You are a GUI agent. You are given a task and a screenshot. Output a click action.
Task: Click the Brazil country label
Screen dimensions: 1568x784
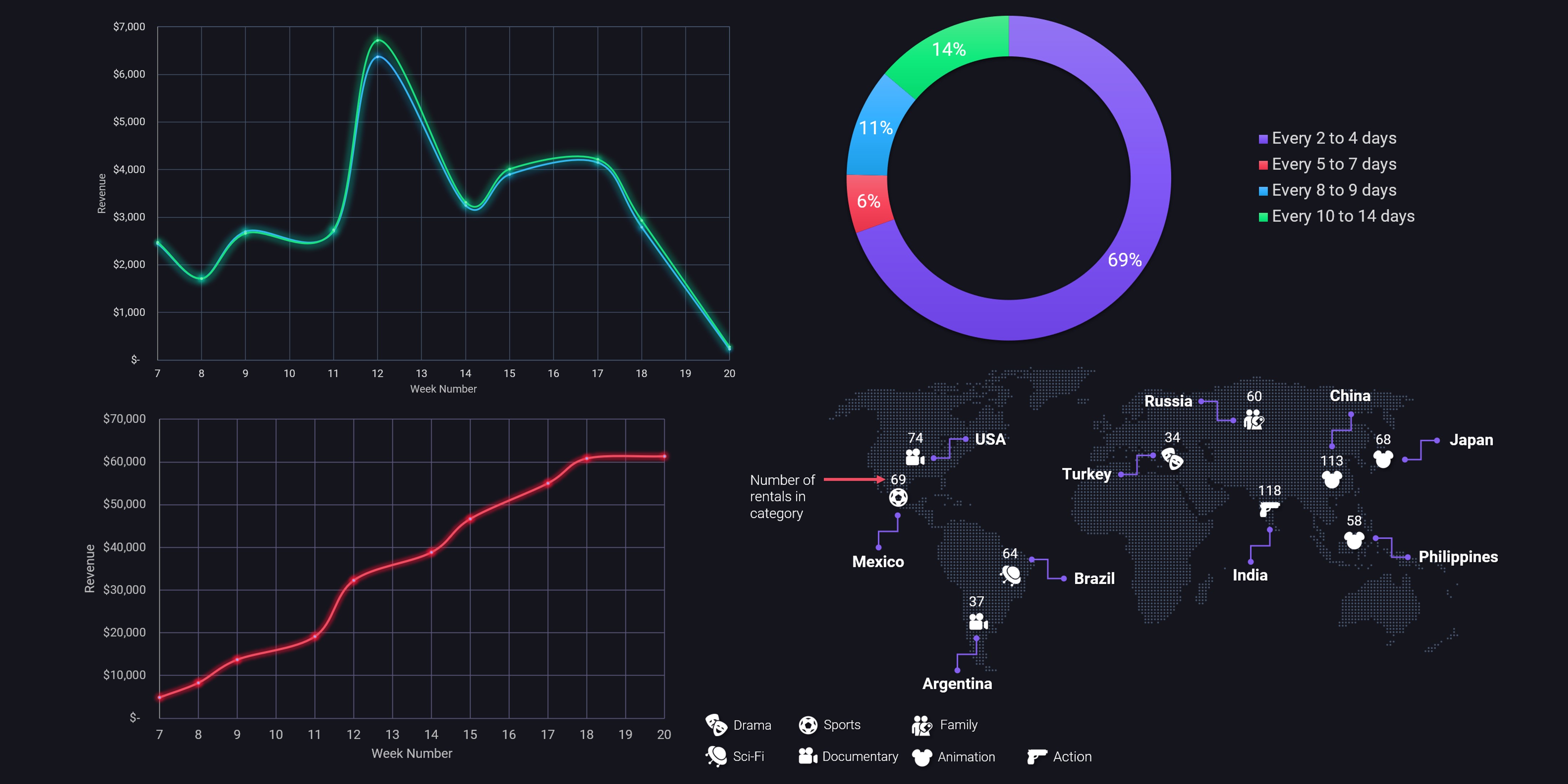coord(1094,579)
